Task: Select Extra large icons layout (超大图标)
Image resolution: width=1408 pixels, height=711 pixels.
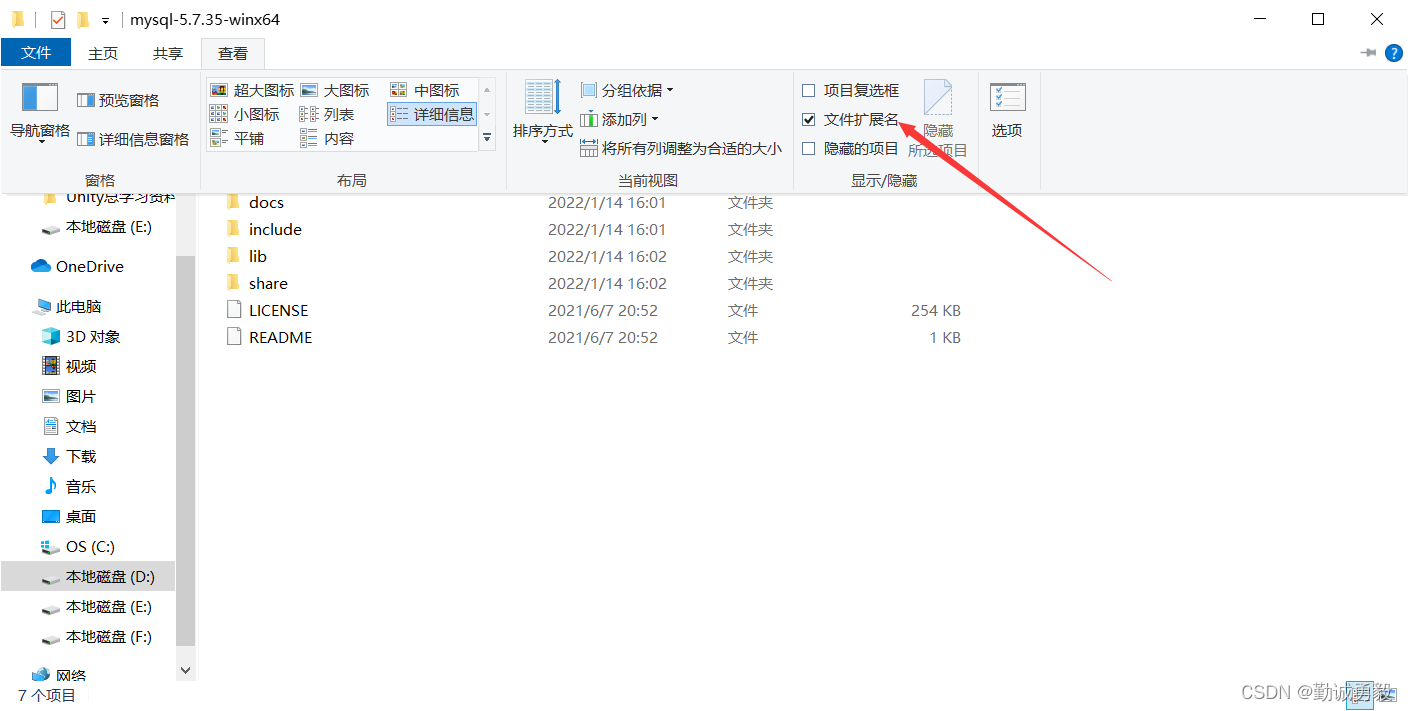Action: pyautogui.click(x=252, y=90)
